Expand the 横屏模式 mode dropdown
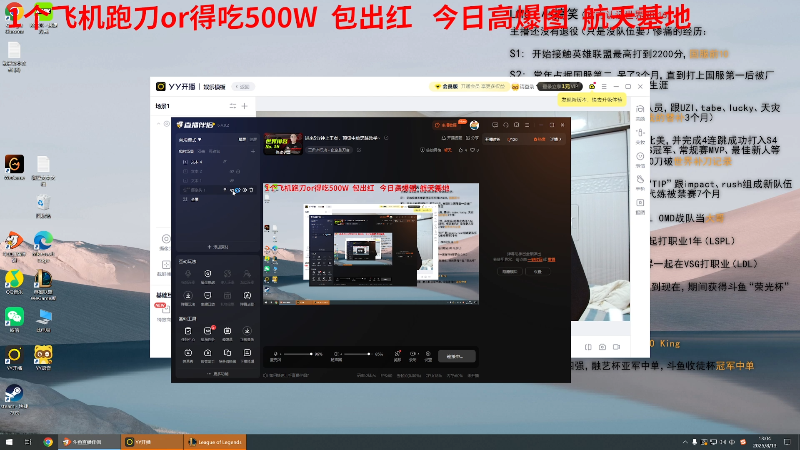 [x=190, y=140]
